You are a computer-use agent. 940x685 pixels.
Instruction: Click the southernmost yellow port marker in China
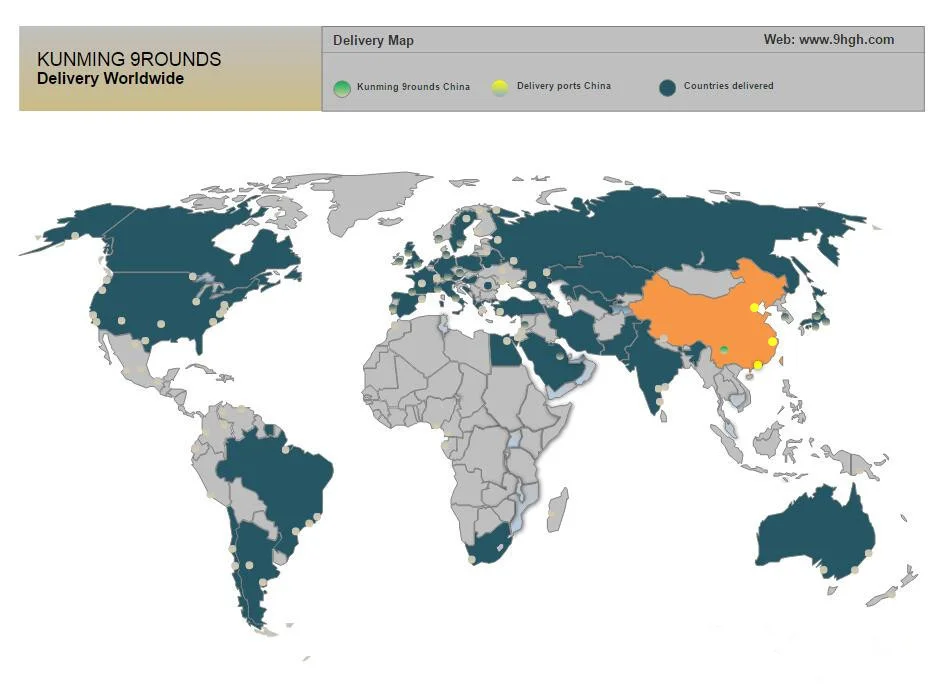tap(757, 365)
